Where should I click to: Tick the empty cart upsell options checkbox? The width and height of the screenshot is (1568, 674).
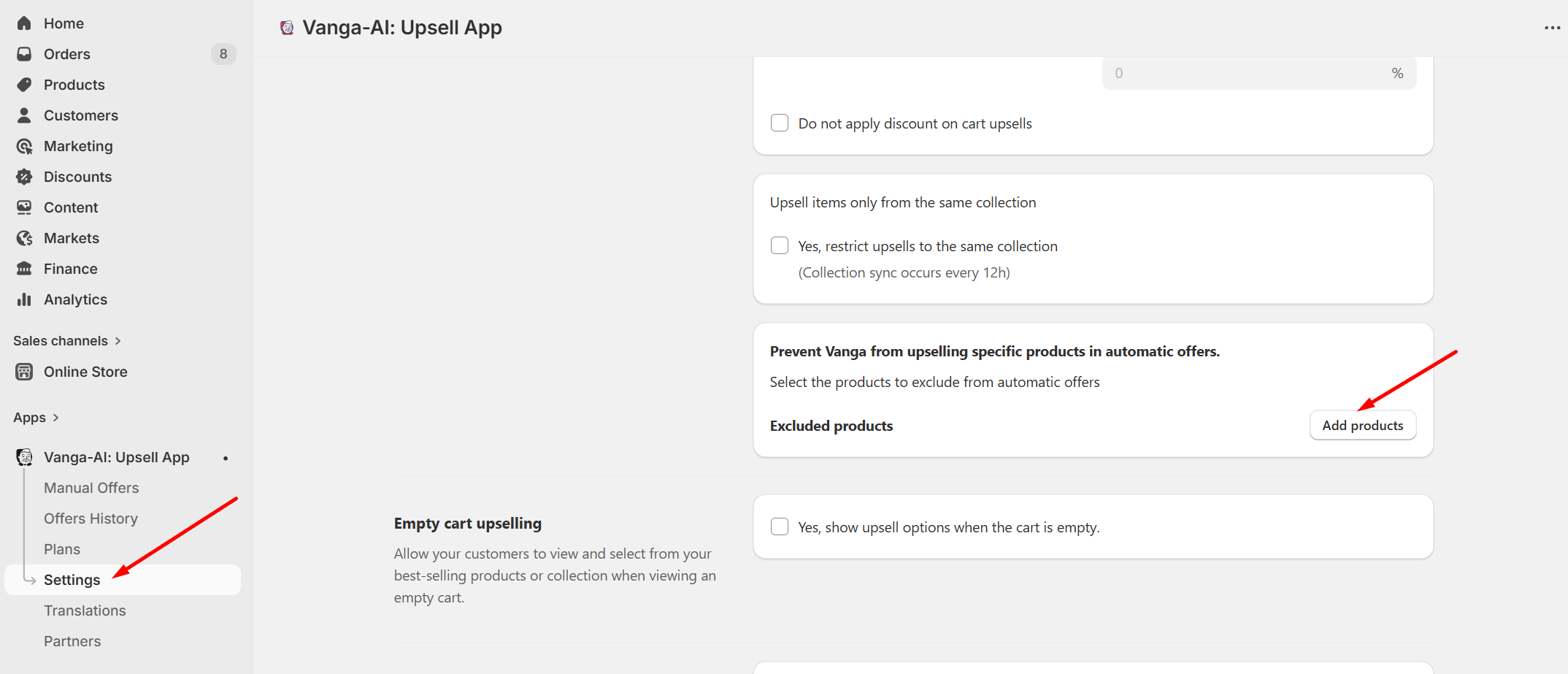pyautogui.click(x=780, y=526)
